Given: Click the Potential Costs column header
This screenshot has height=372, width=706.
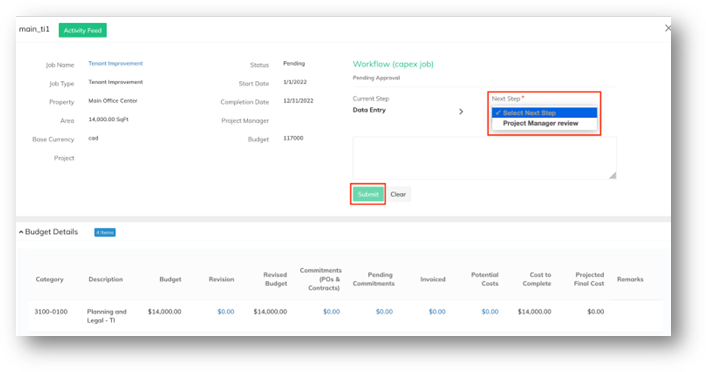Looking at the screenshot, I should coord(484,279).
